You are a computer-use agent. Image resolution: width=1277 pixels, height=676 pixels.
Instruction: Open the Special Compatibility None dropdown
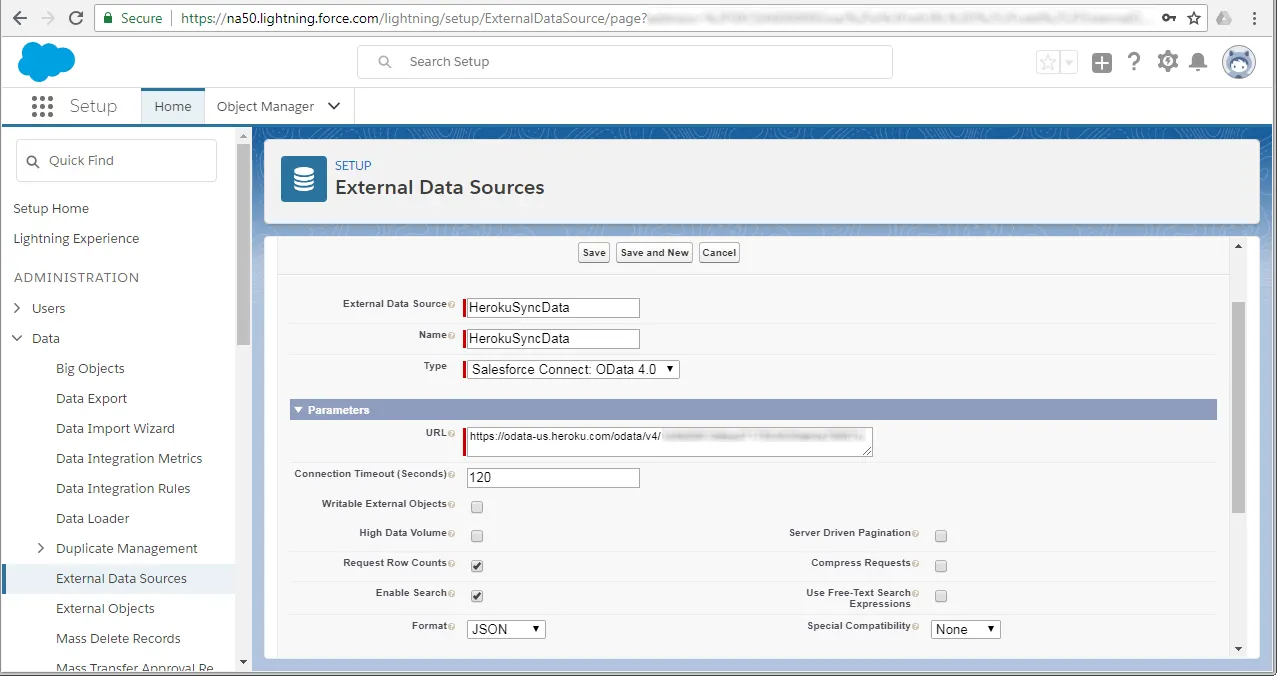[x=966, y=629]
